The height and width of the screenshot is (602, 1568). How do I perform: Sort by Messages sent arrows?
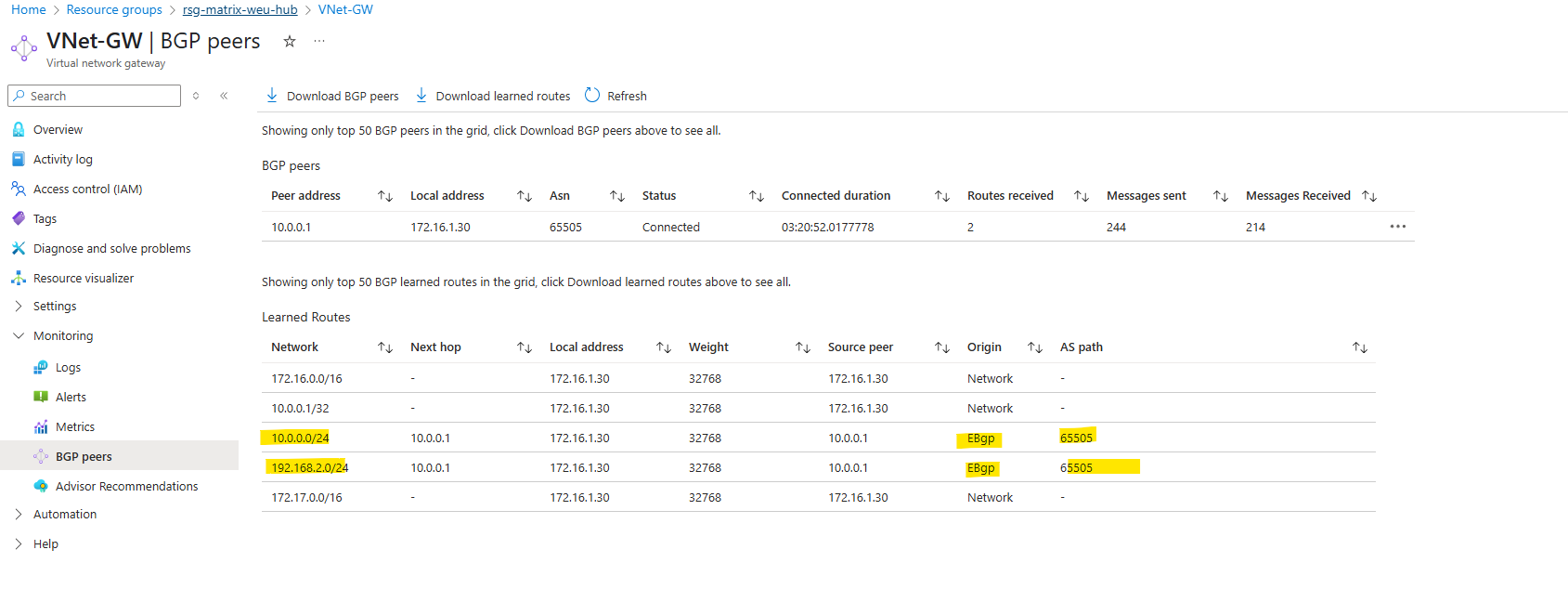coord(1221,196)
